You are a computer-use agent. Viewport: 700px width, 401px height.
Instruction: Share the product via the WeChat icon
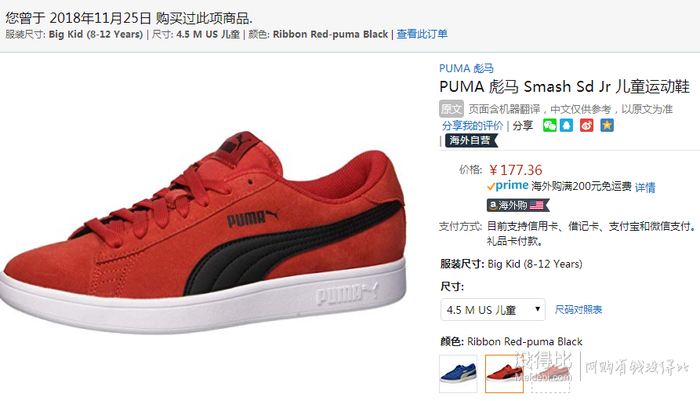pos(549,125)
